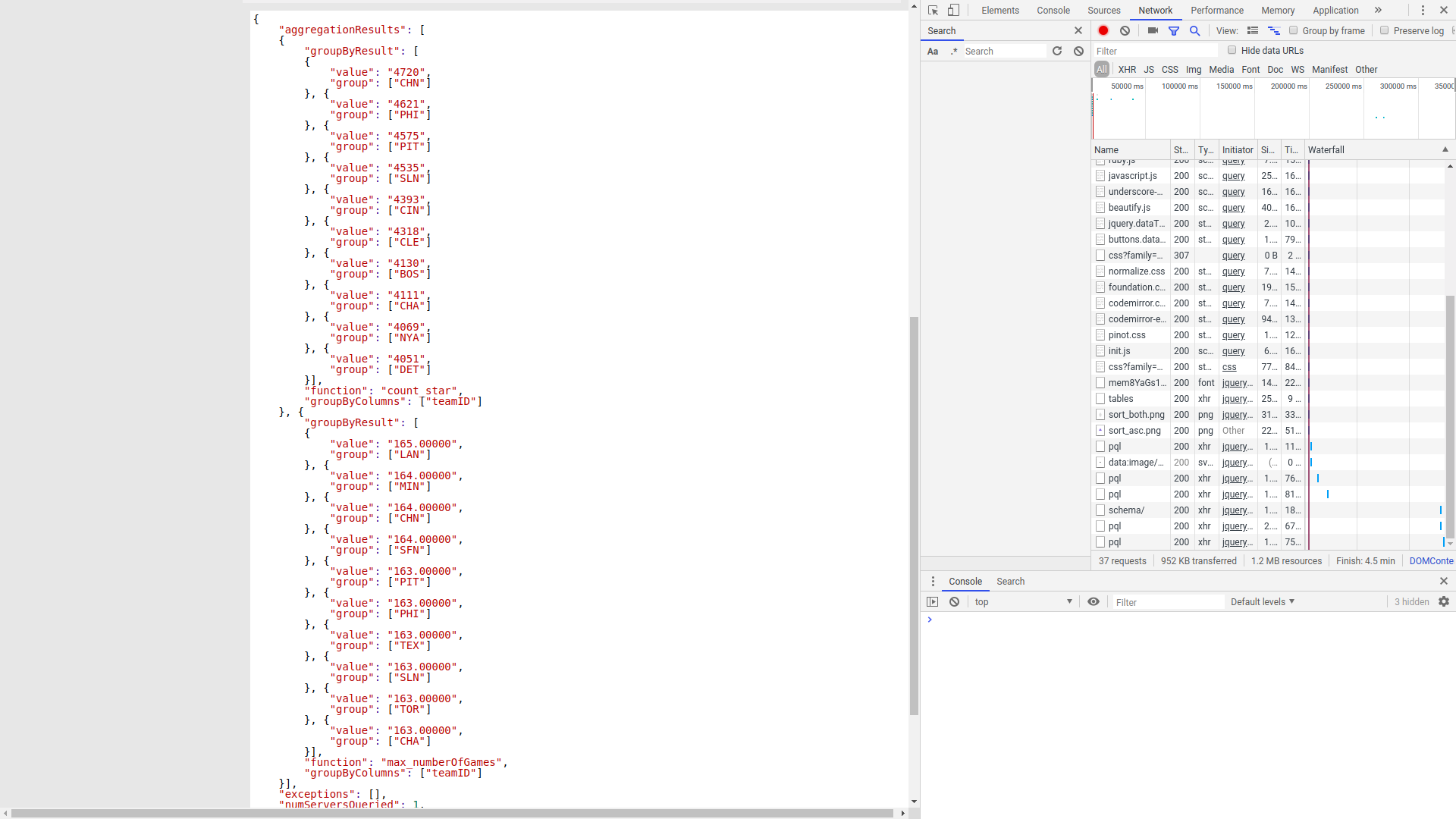Toggle the network filter funnel icon
The image size is (1456, 819).
point(1174,30)
